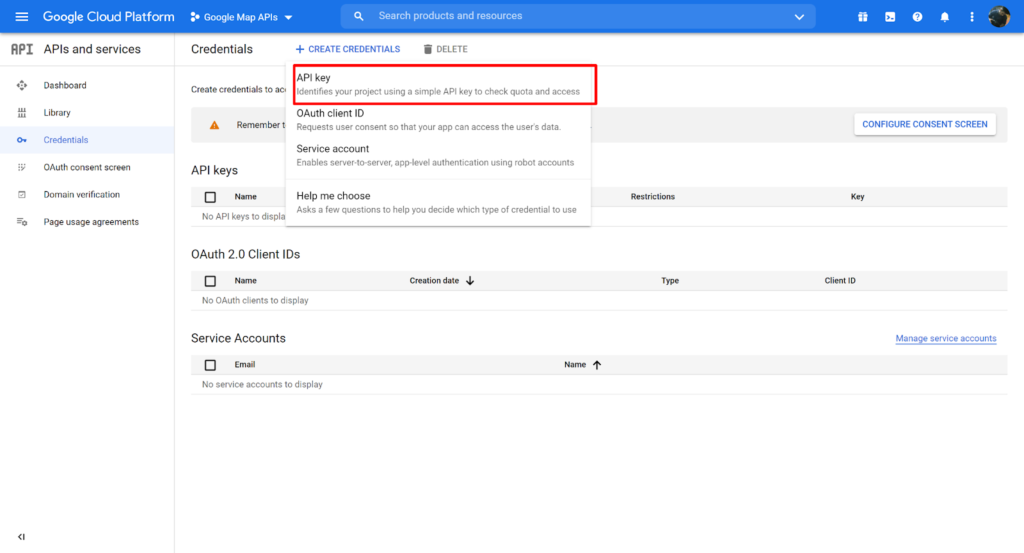Select Credentials in the sidebar

87,140
